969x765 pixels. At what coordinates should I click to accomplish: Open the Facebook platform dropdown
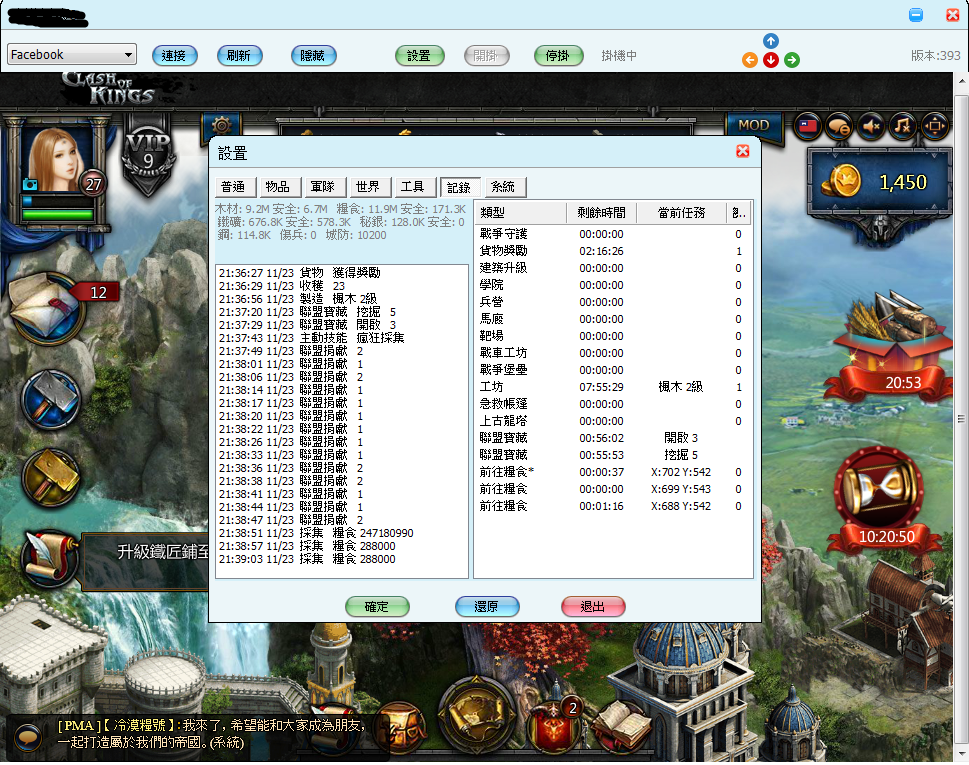tap(72, 54)
